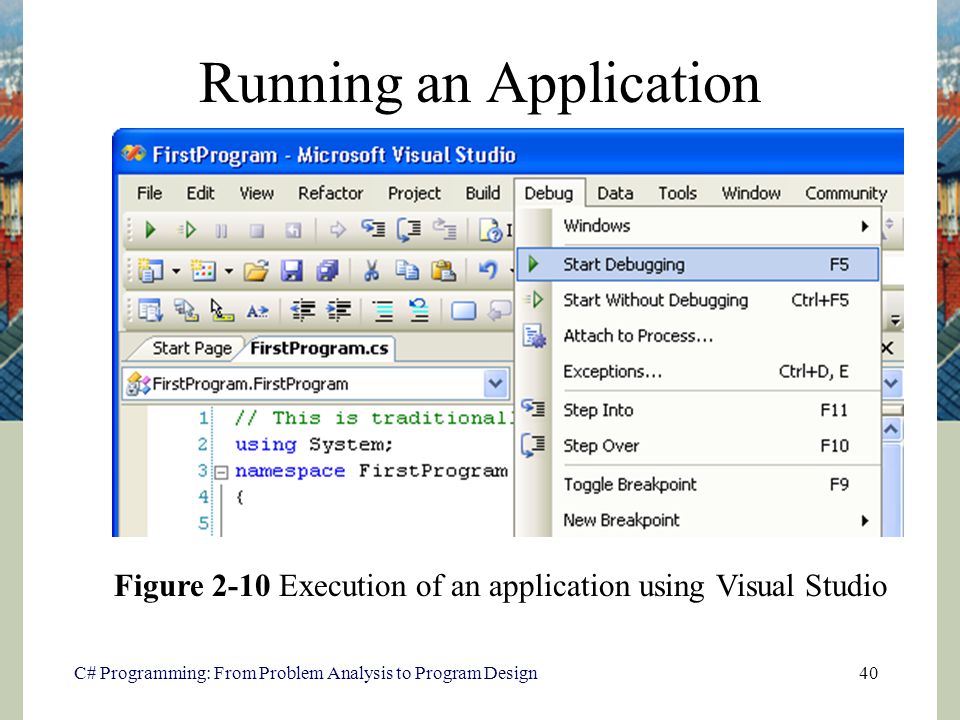Open the Build menu

tap(483, 193)
